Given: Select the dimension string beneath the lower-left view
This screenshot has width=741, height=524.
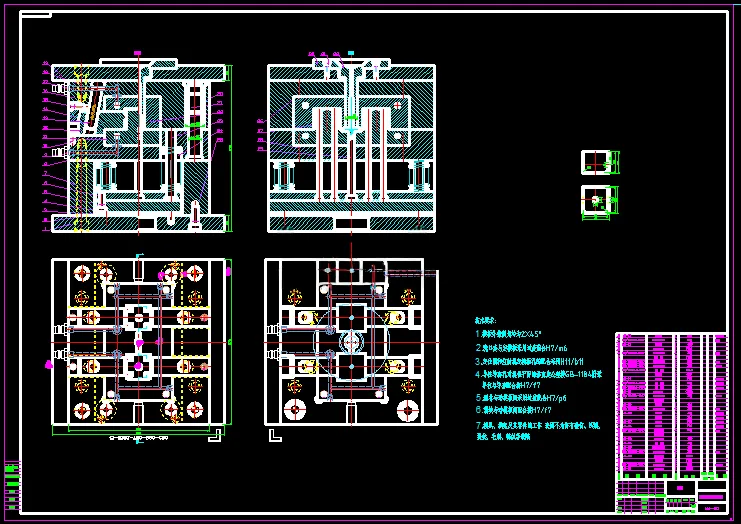Looking at the screenshot, I should click(x=138, y=438).
